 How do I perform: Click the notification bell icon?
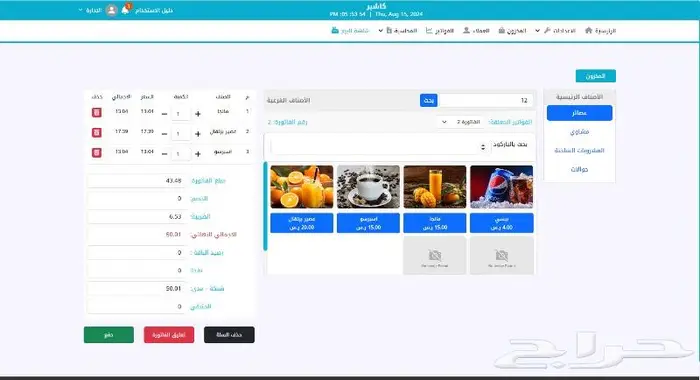pyautogui.click(x=125, y=9)
